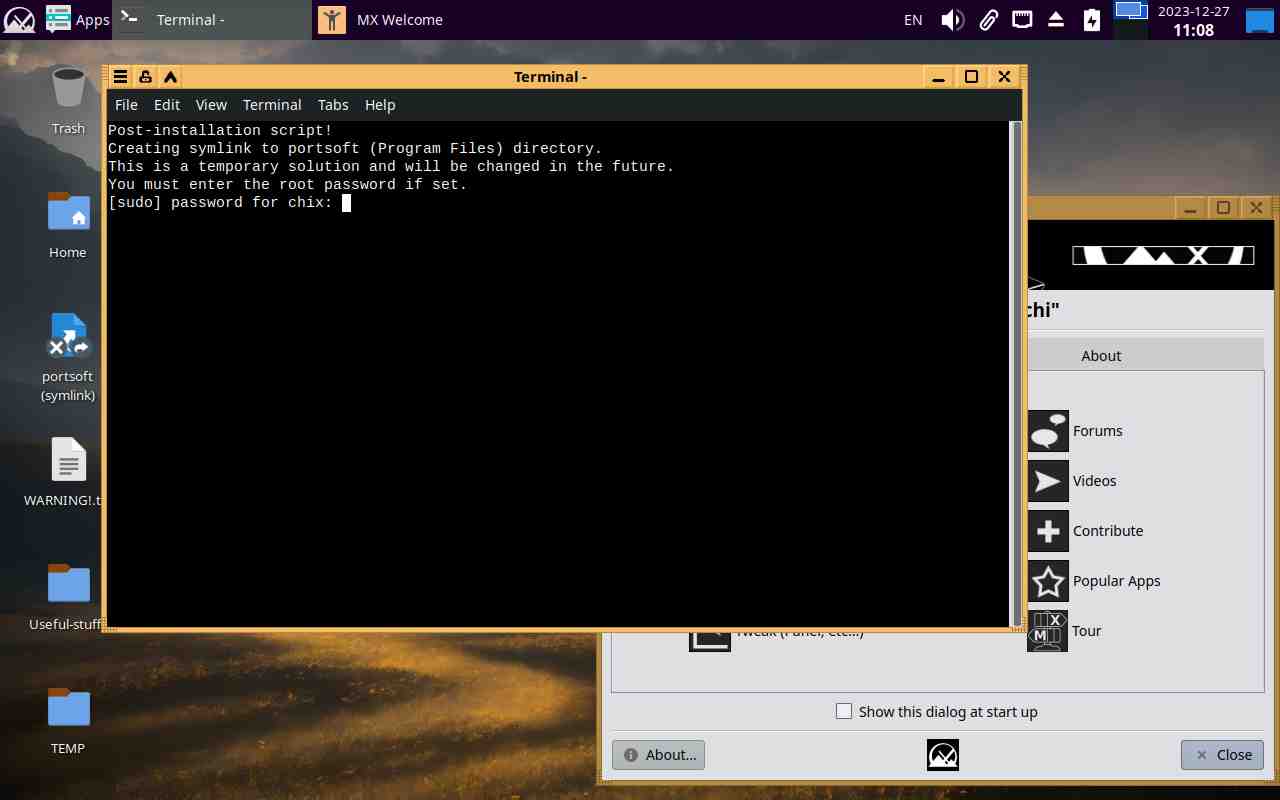This screenshot has width=1280, height=800.
Task: Open the battery power tray icon
Action: coord(1092,19)
